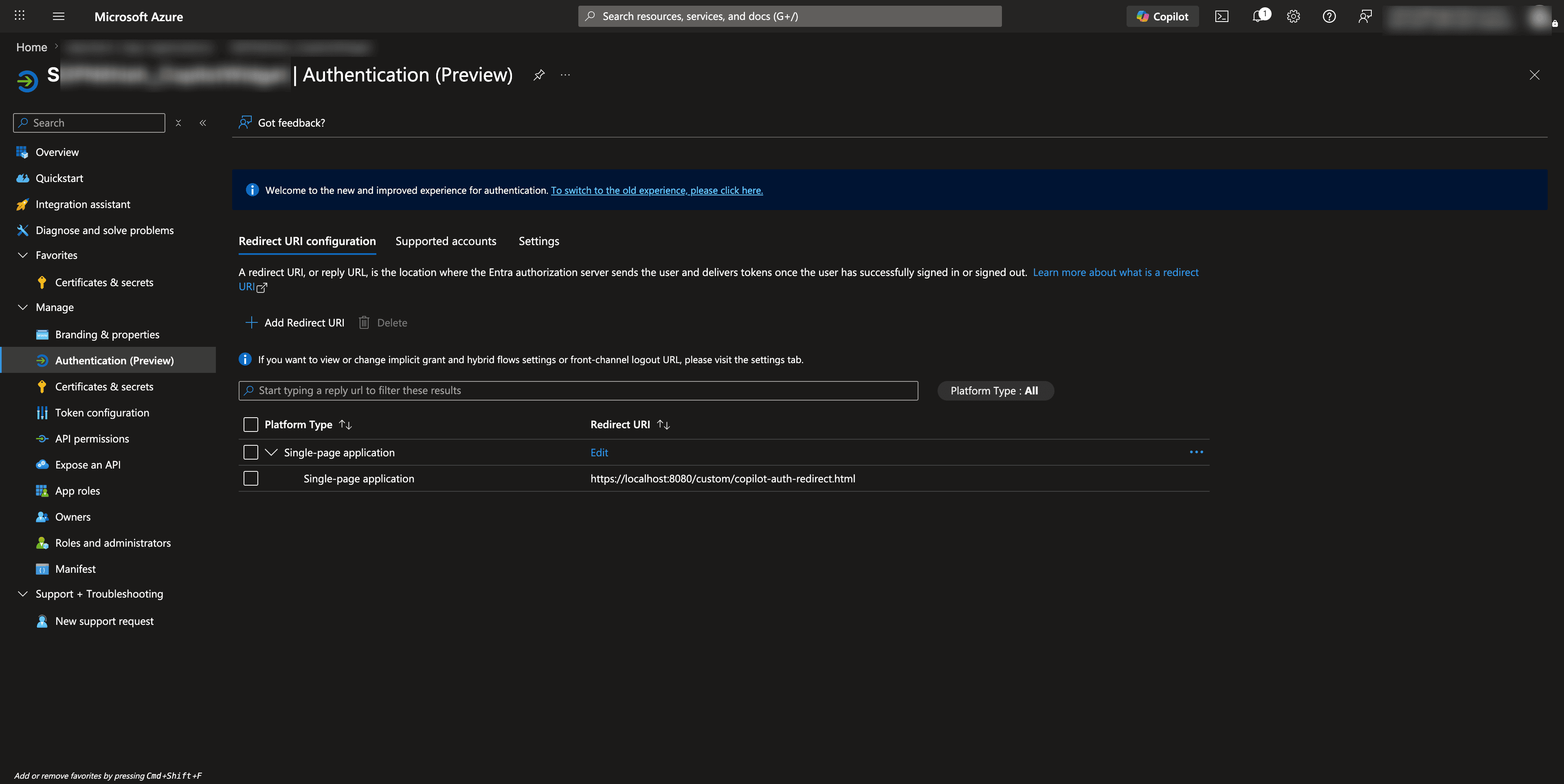
Task: Open Quickstart in the sidebar
Action: tap(59, 178)
